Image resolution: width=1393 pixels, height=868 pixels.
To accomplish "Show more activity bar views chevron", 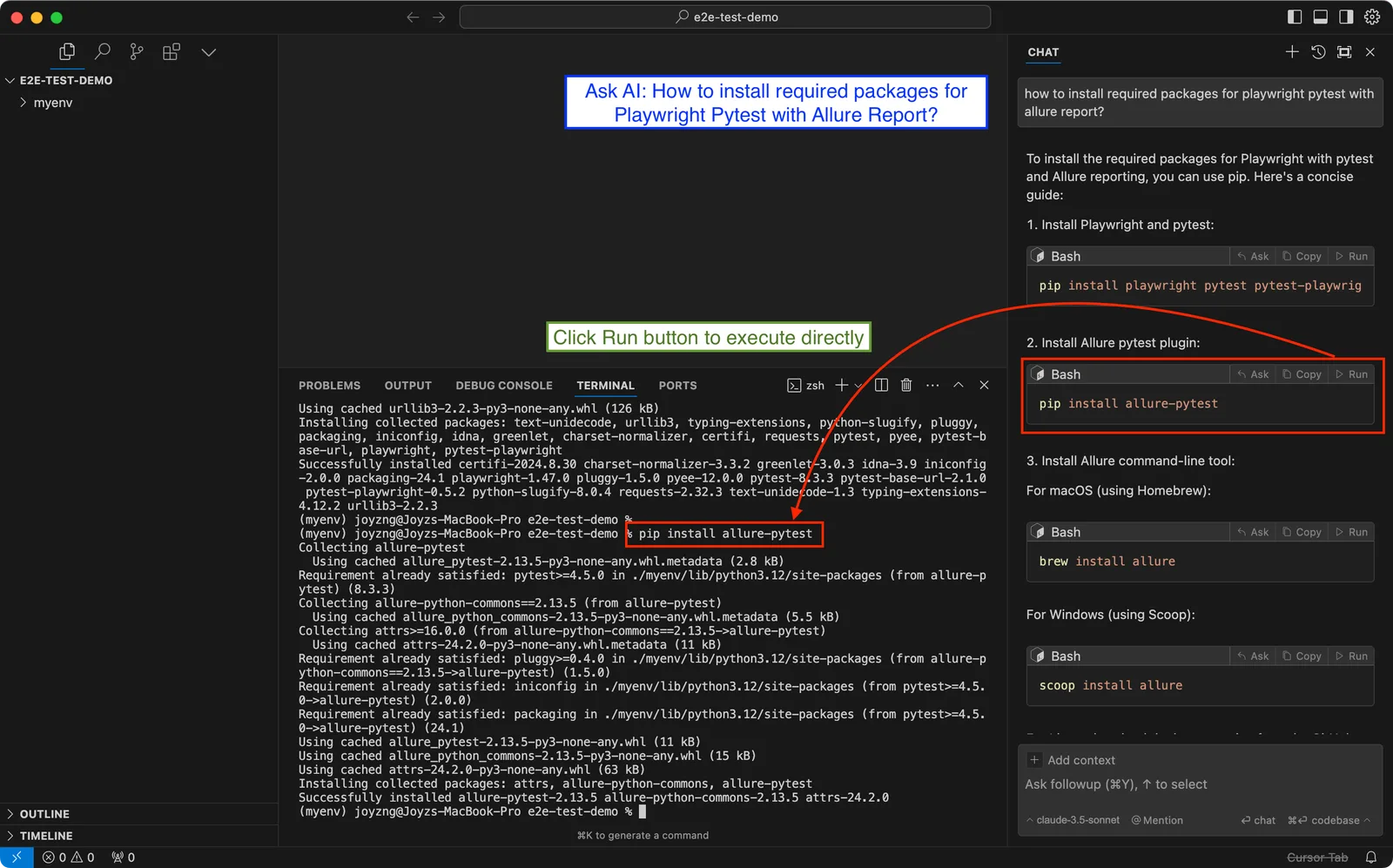I will [x=208, y=52].
